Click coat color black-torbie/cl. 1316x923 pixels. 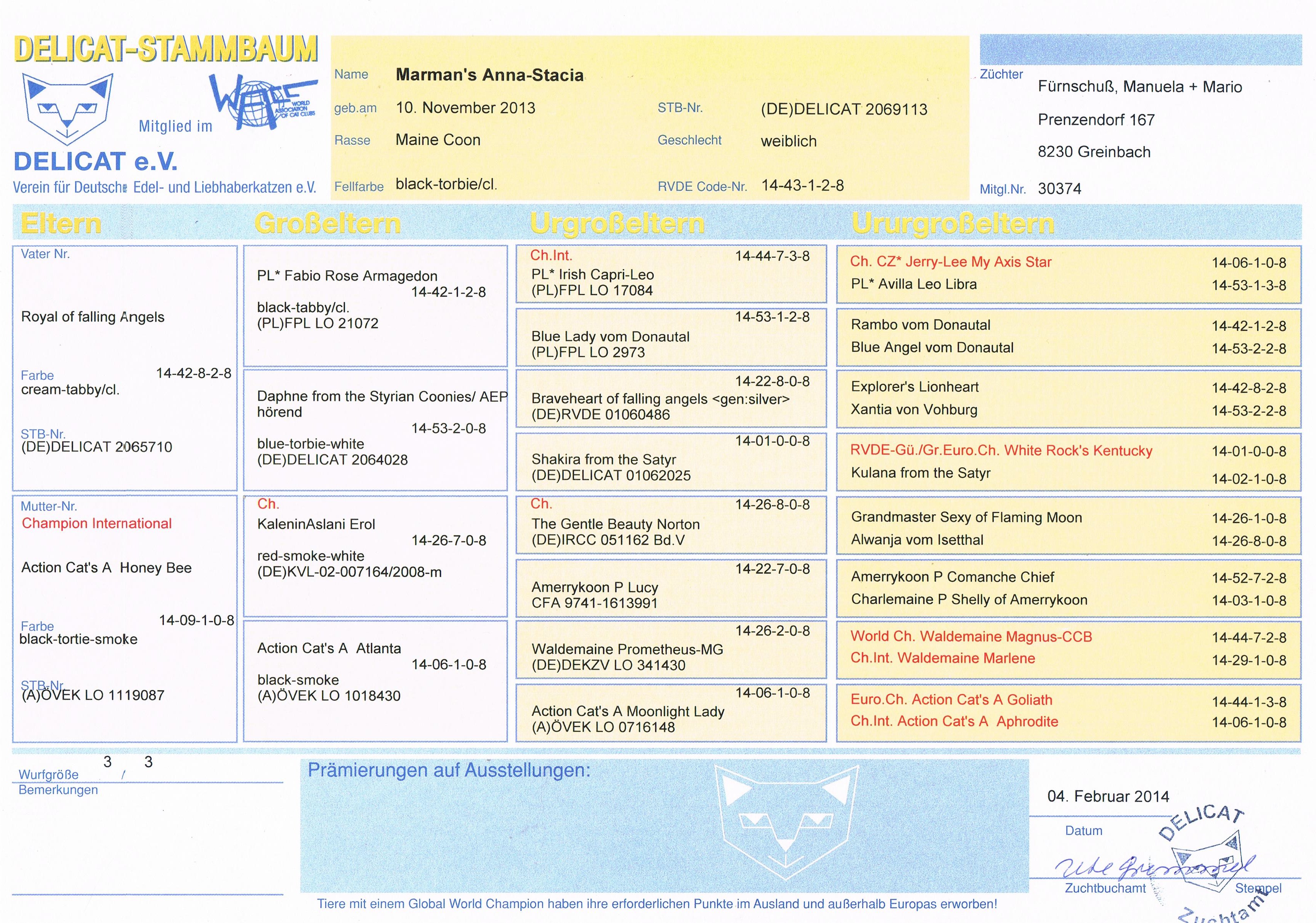point(446,184)
